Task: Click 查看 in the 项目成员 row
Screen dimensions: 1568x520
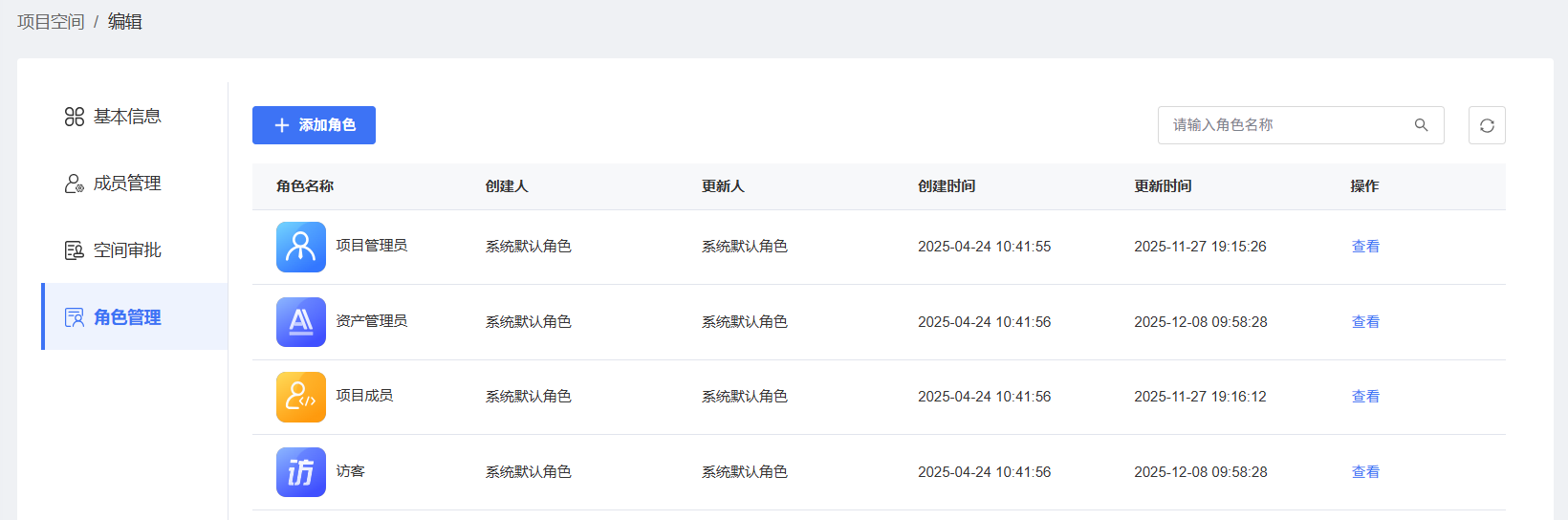Action: [1365, 397]
